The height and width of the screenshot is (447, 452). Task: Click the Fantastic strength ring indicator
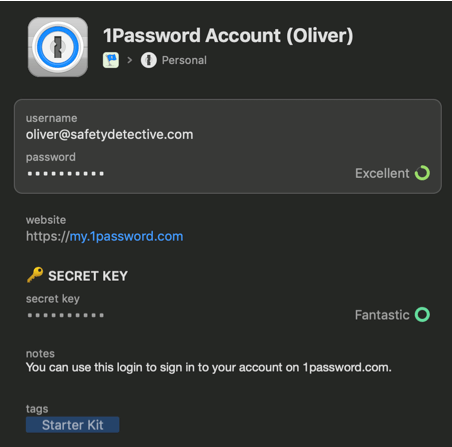point(422,315)
